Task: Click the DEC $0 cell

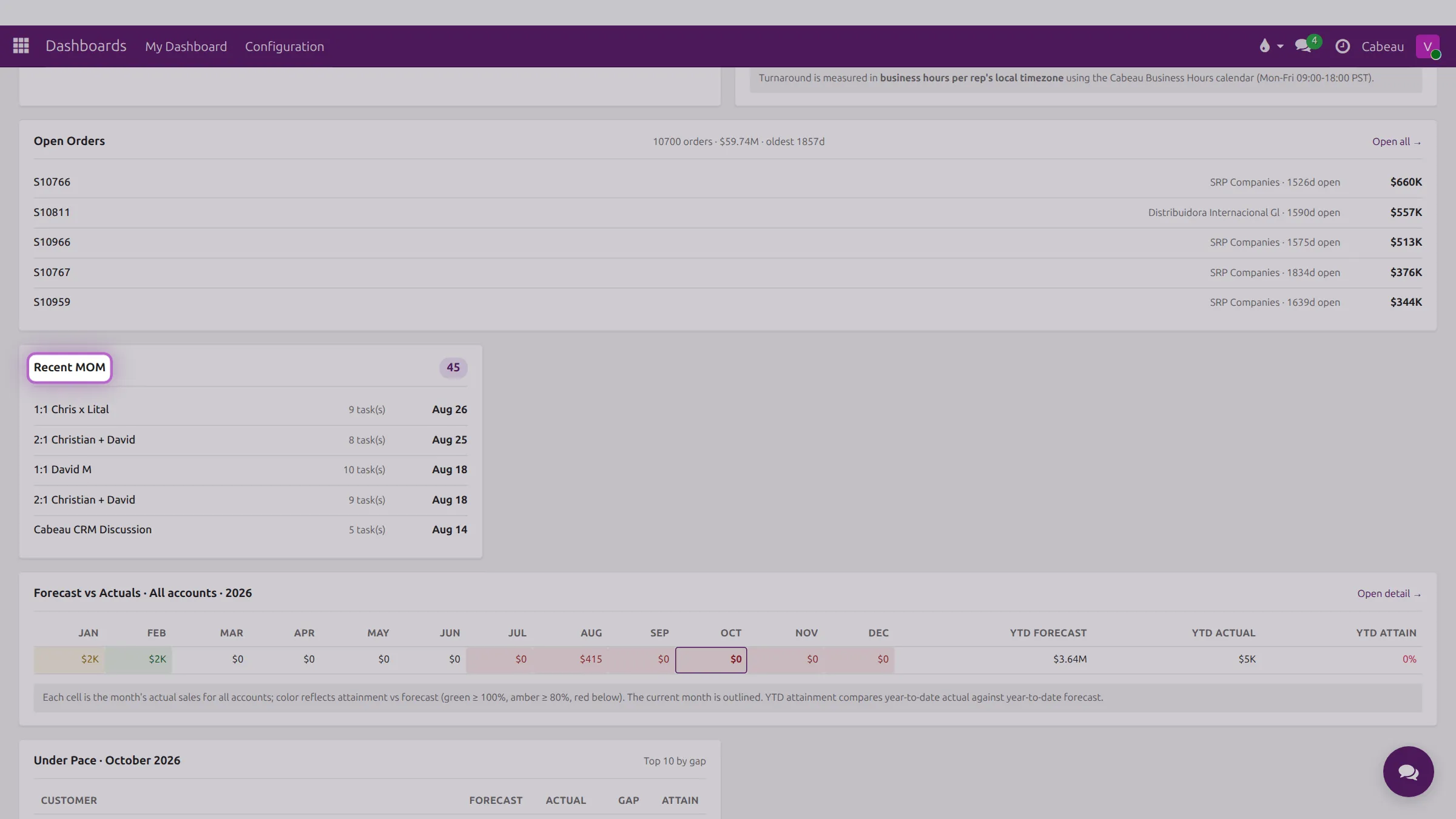Action: (x=858, y=659)
